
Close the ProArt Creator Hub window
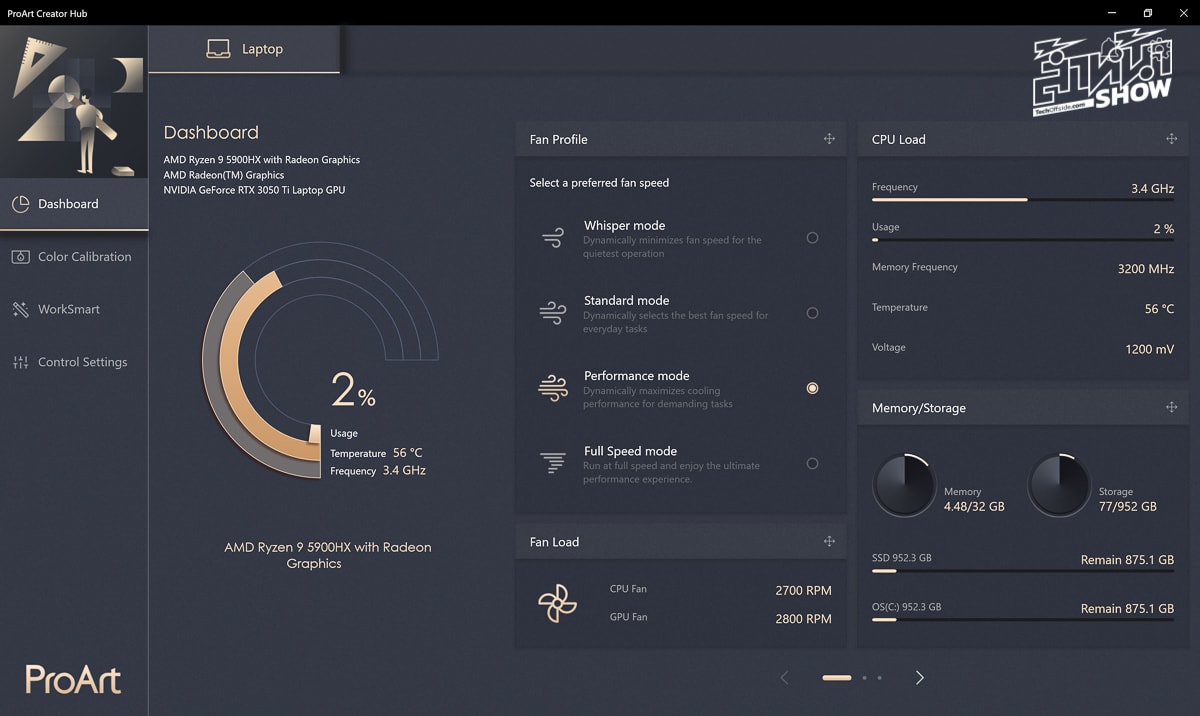click(1183, 12)
